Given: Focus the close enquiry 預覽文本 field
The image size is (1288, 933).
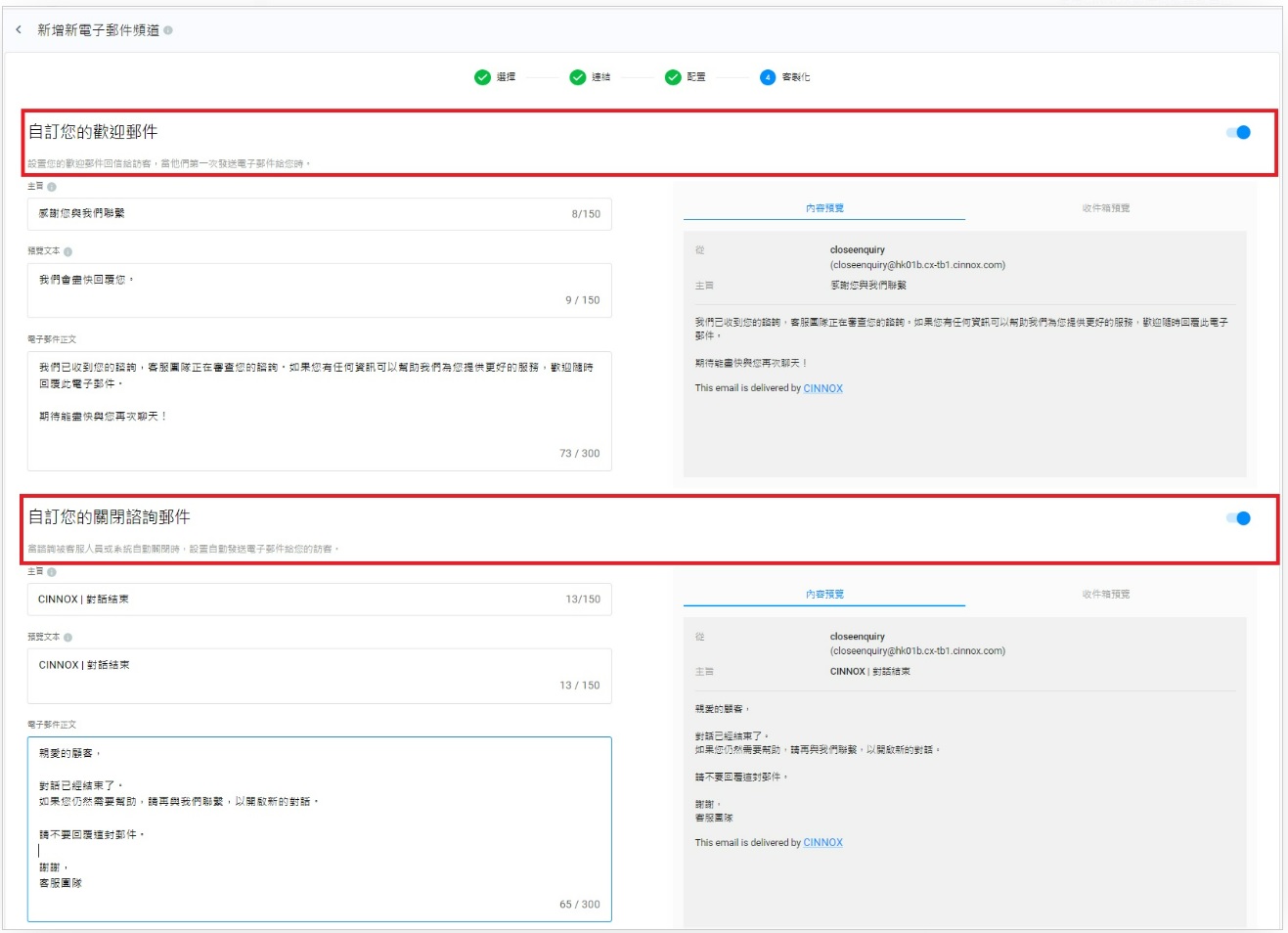Looking at the screenshot, I should pos(320,676).
